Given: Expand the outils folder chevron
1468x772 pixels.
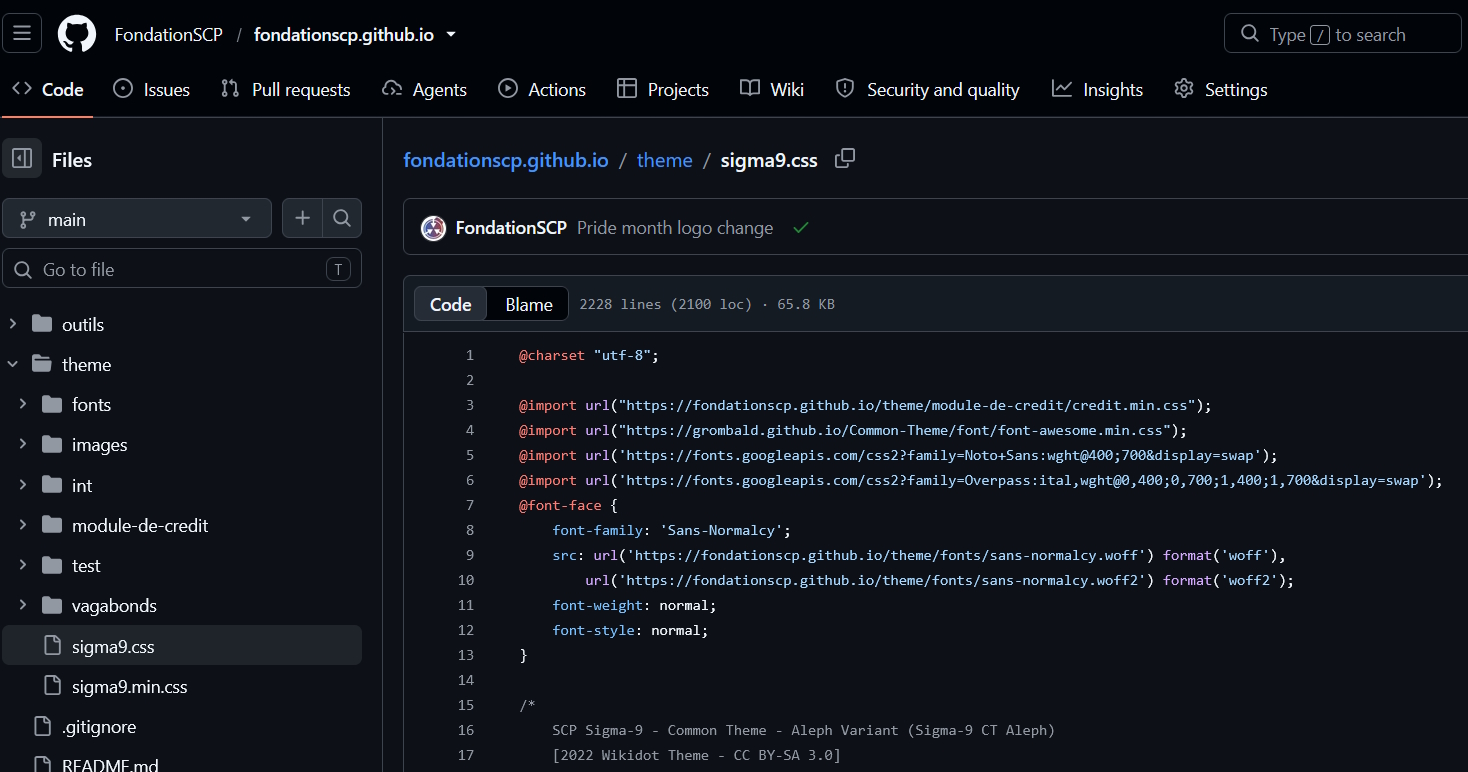Looking at the screenshot, I should [x=13, y=324].
